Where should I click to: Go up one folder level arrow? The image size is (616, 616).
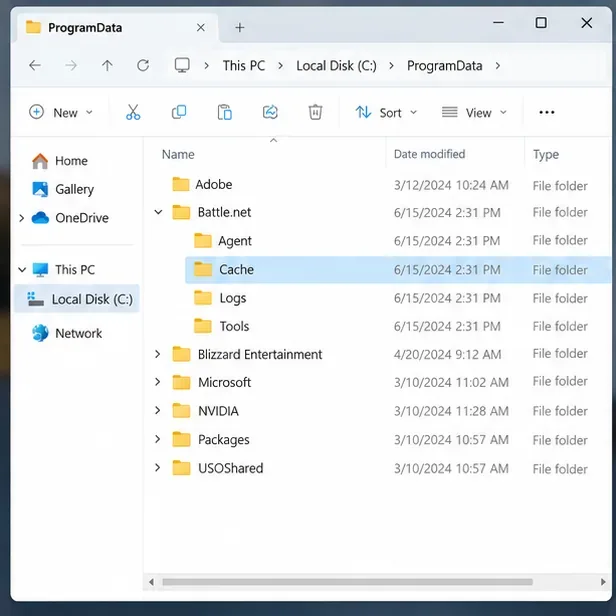[107, 65]
